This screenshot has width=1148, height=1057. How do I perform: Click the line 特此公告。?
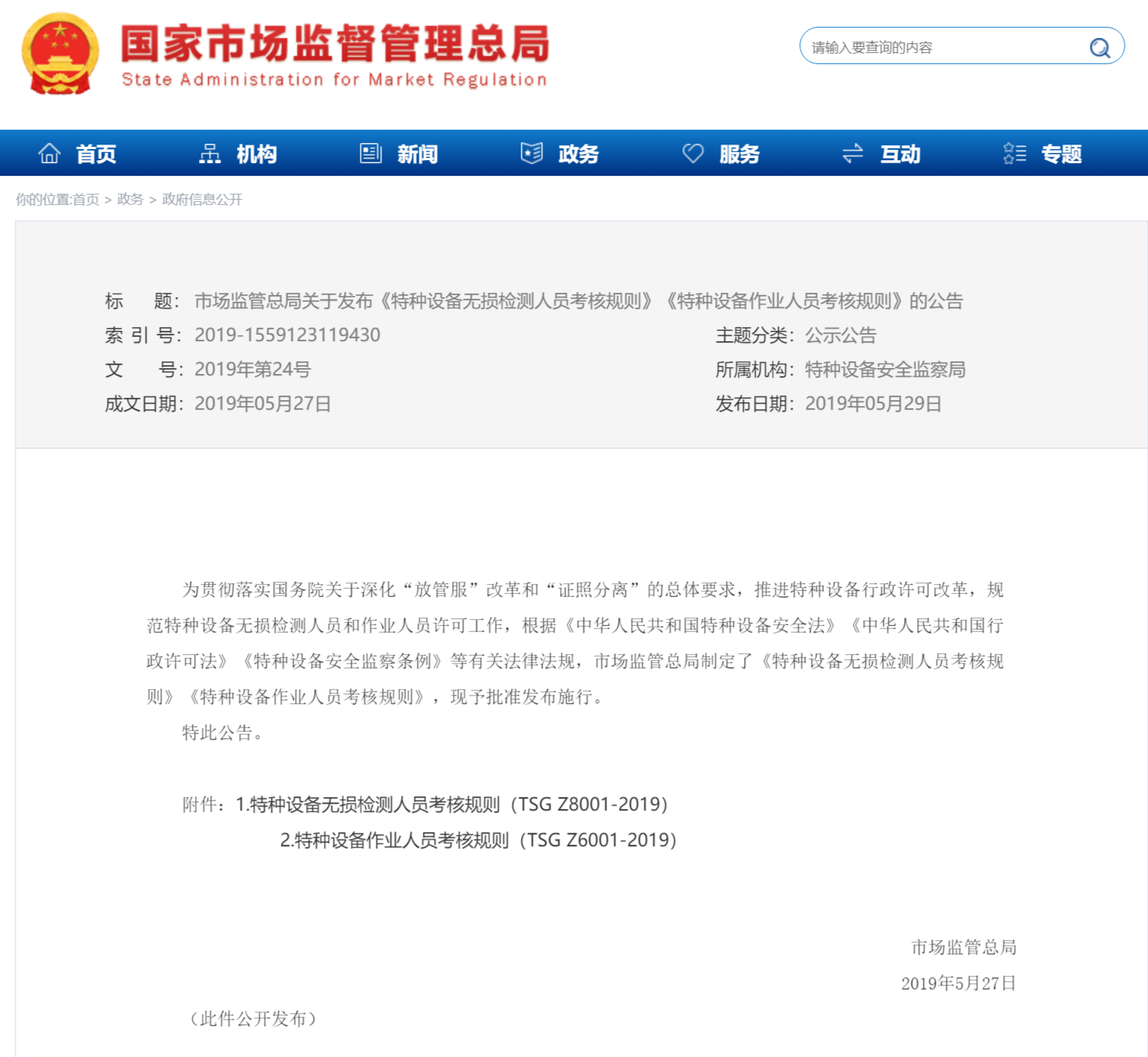223,733
